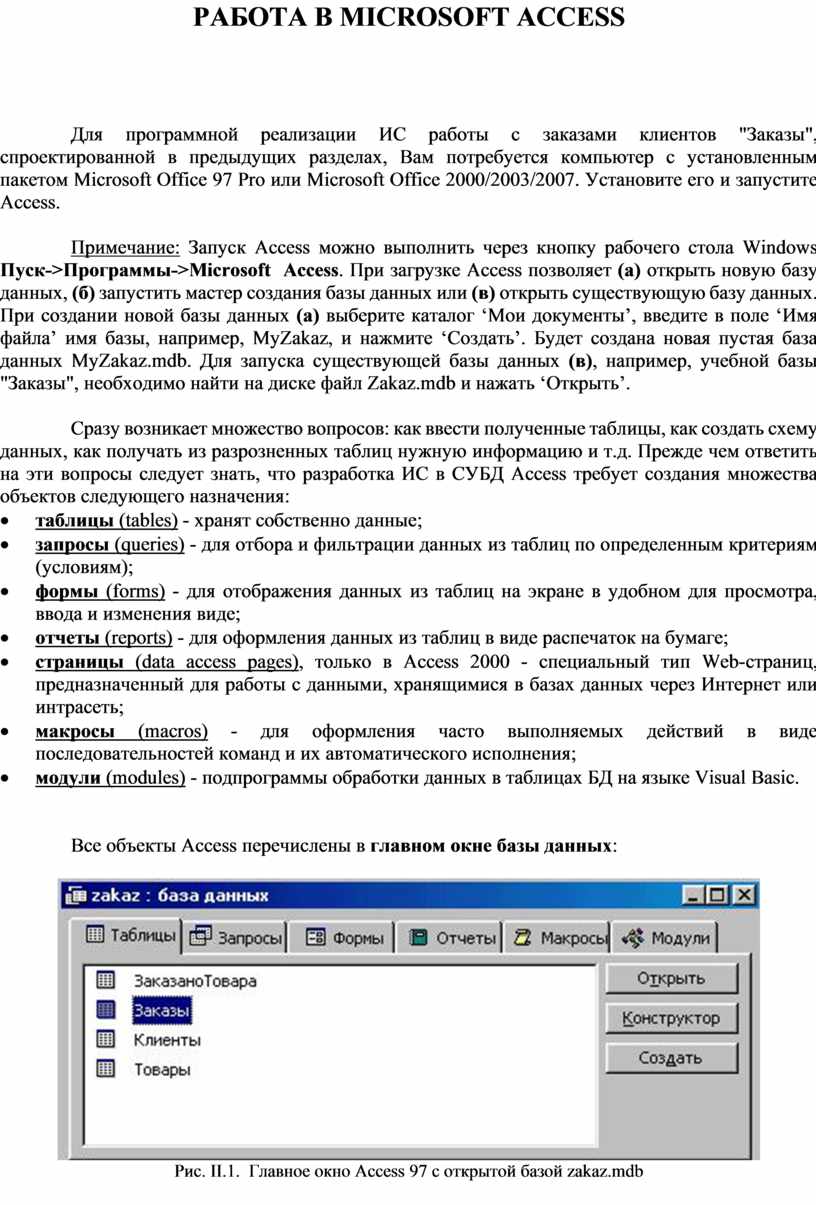The width and height of the screenshot is (816, 1205).
Task: Click the bold term 'отчеты (reports)'
Action: click(104, 638)
